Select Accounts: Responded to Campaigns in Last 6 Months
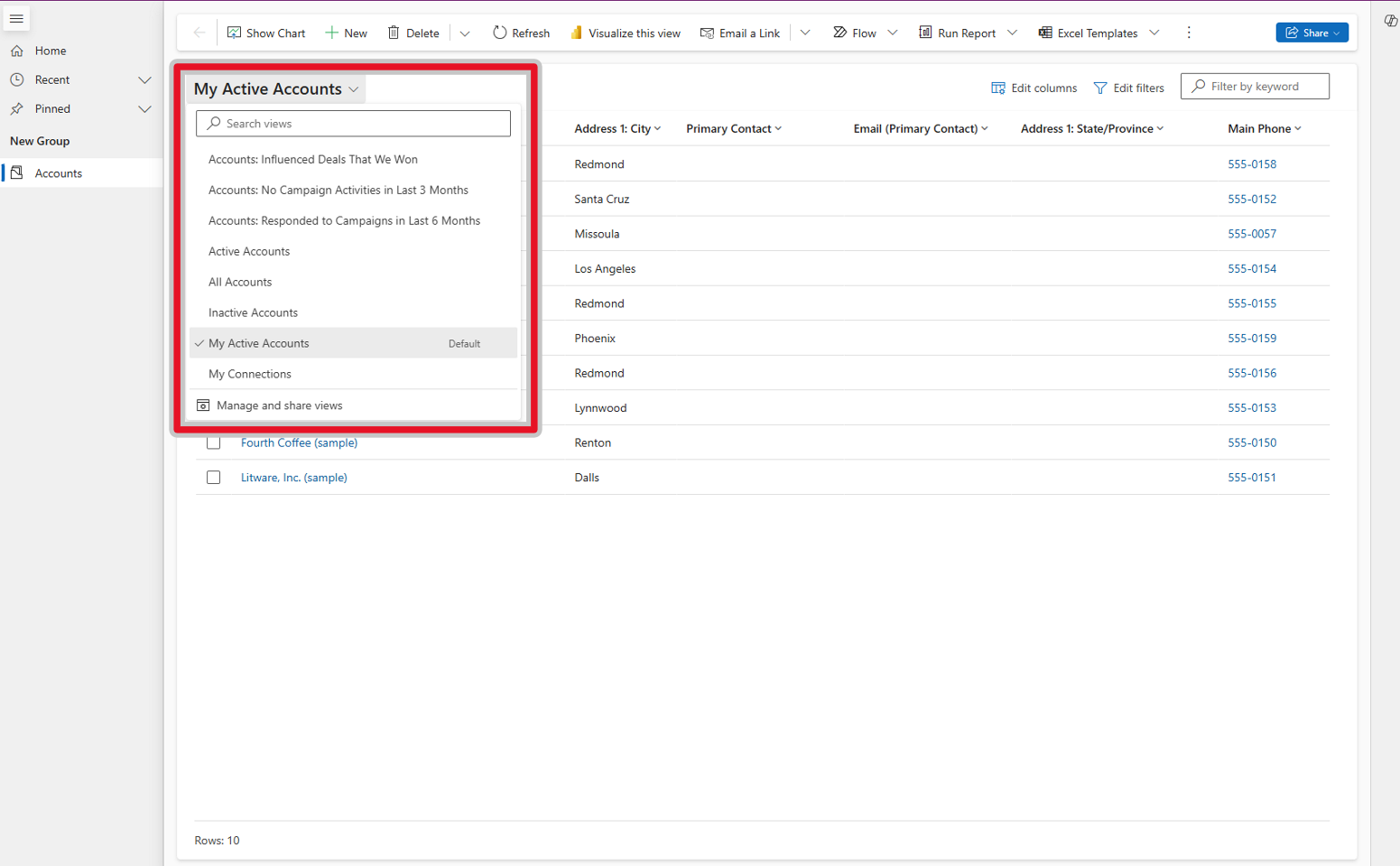 click(354, 220)
